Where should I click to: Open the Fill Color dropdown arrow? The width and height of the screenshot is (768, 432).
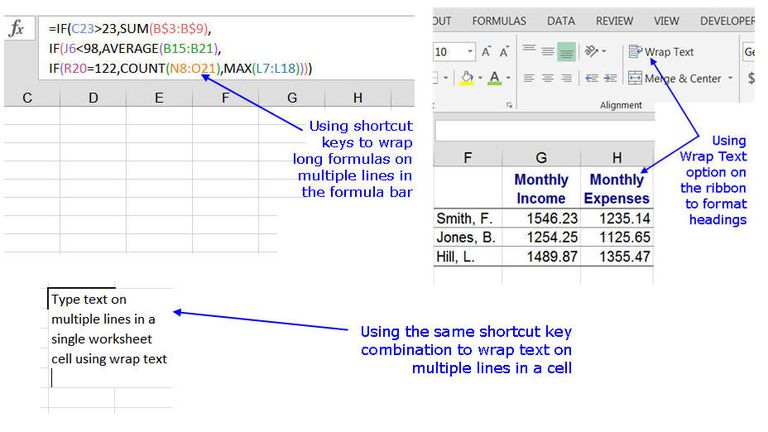pos(480,78)
